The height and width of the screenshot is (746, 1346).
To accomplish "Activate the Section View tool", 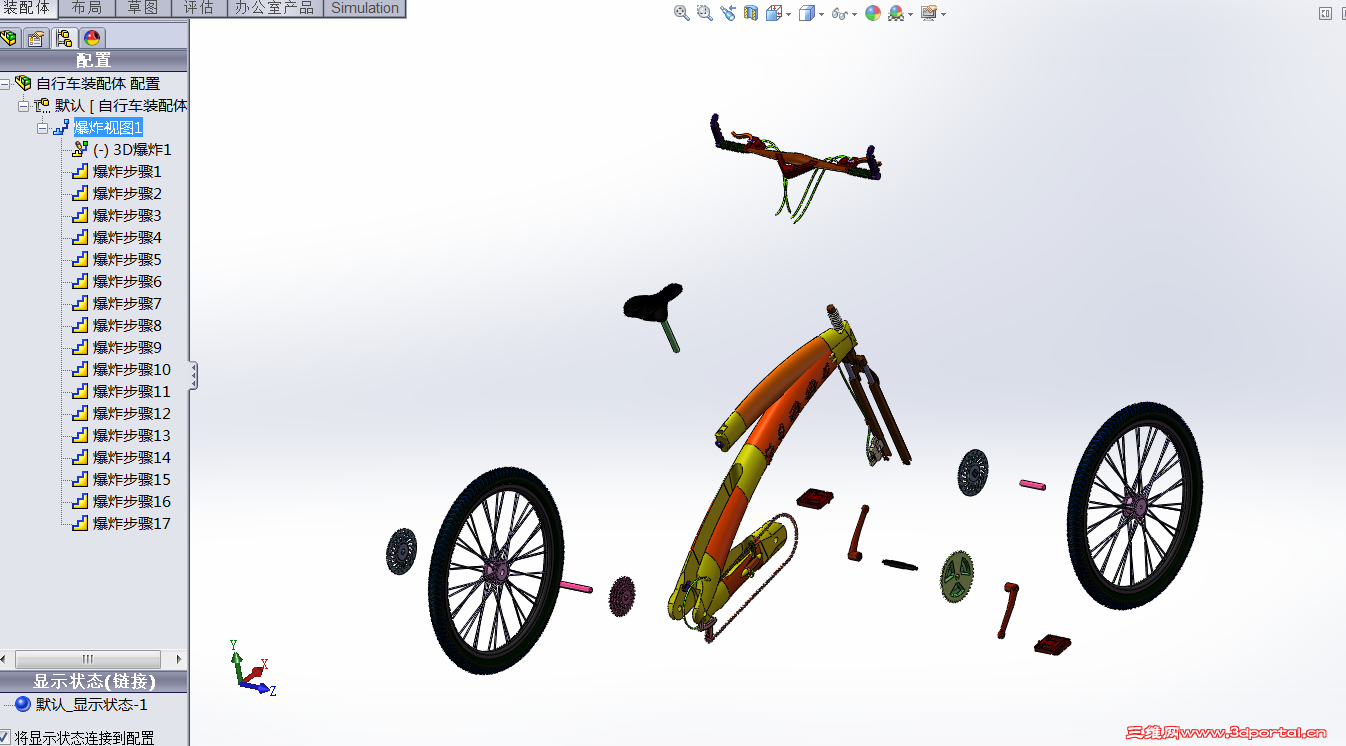I will point(750,12).
